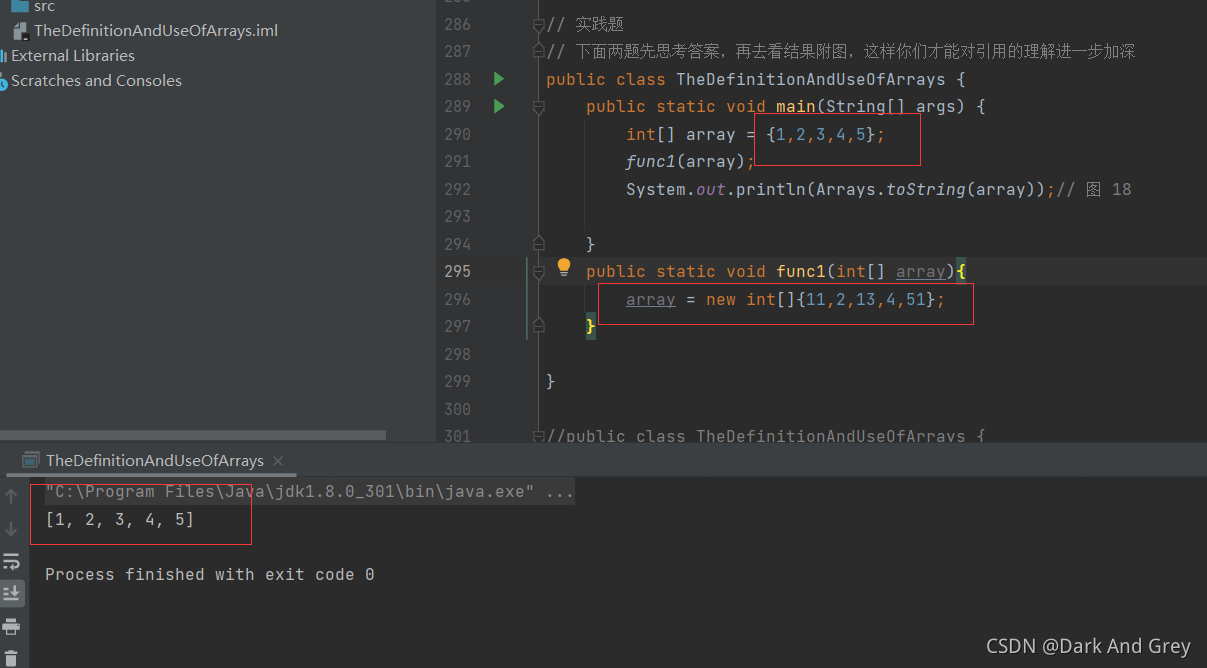
Task: Click the "main" method name on line 289
Action: click(796, 106)
